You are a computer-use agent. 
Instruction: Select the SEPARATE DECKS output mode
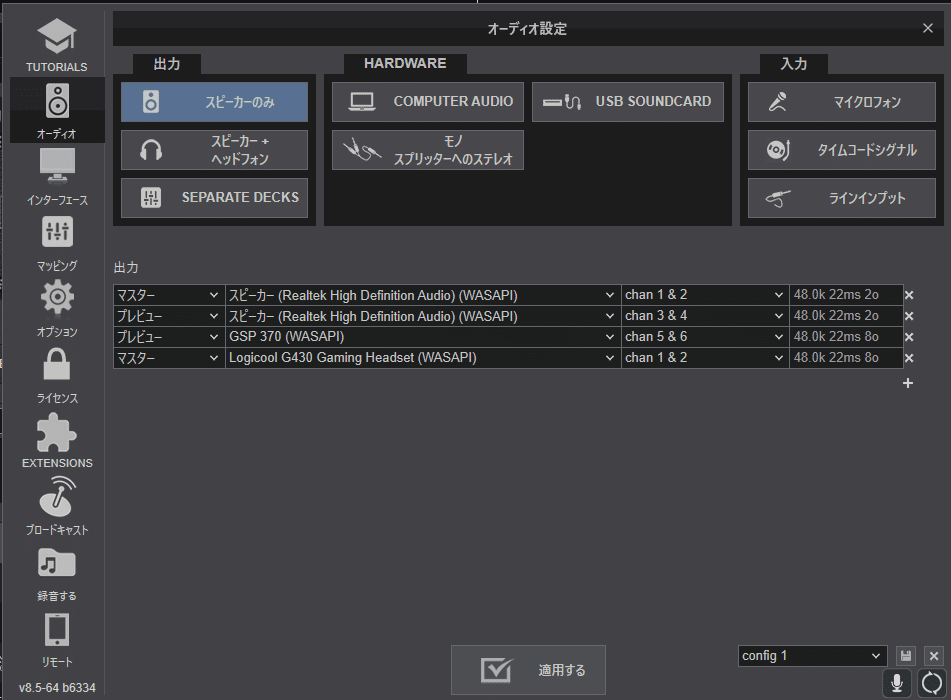(x=213, y=198)
